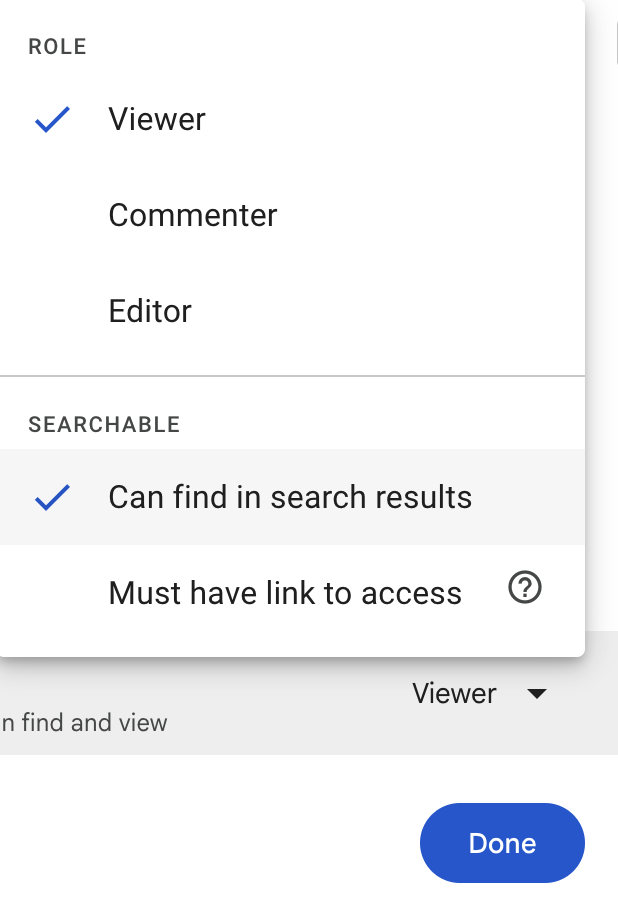Click the black triangle arrow beside Viewer

pos(536,694)
